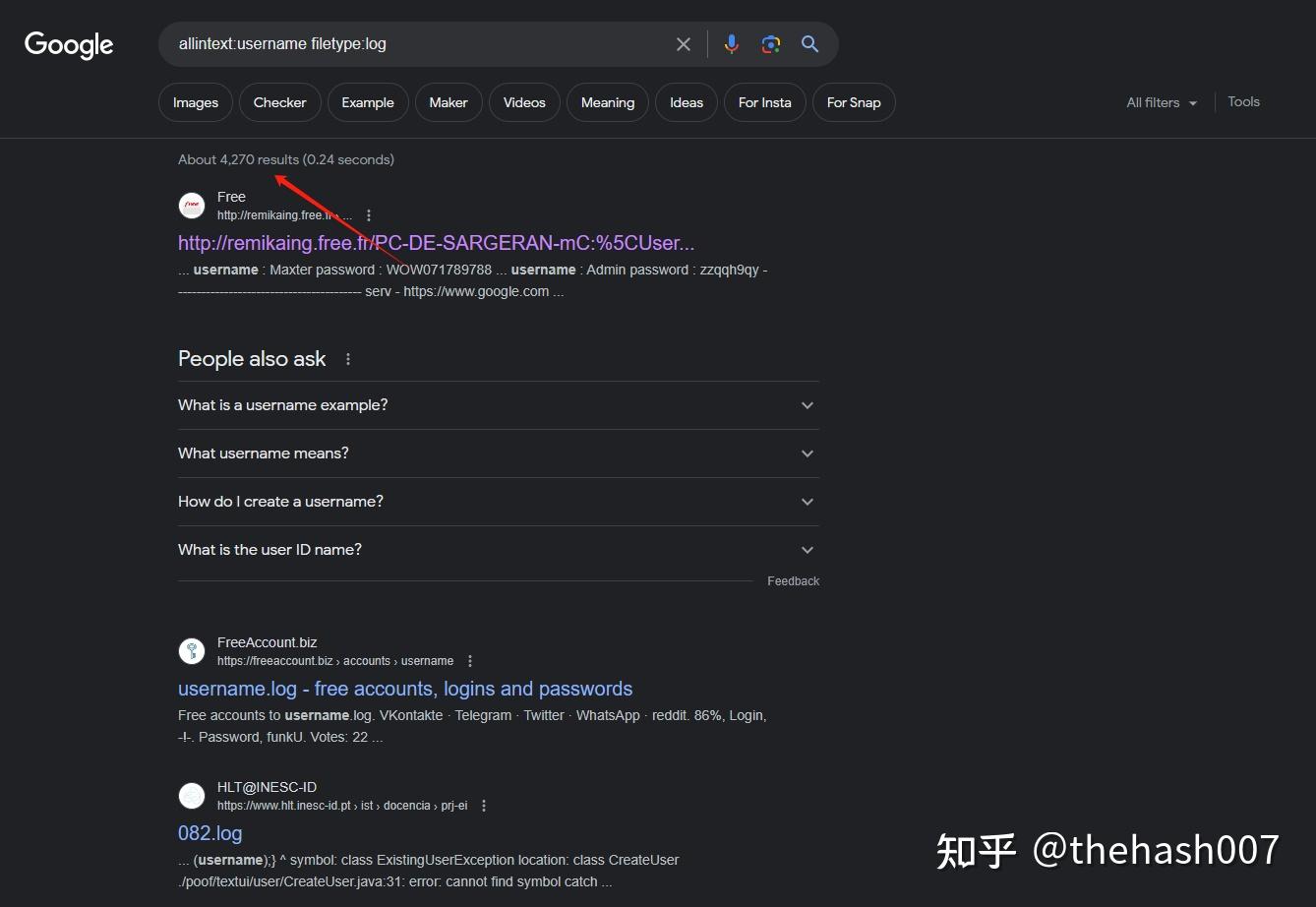1316x907 pixels.
Task: Open the Tools button
Action: click(1243, 101)
